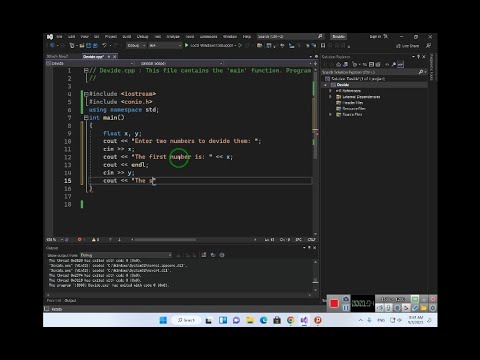Image resolution: width=480 pixels, height=360 pixels.
Task: Open Windows Start menu
Action: pos(163,320)
